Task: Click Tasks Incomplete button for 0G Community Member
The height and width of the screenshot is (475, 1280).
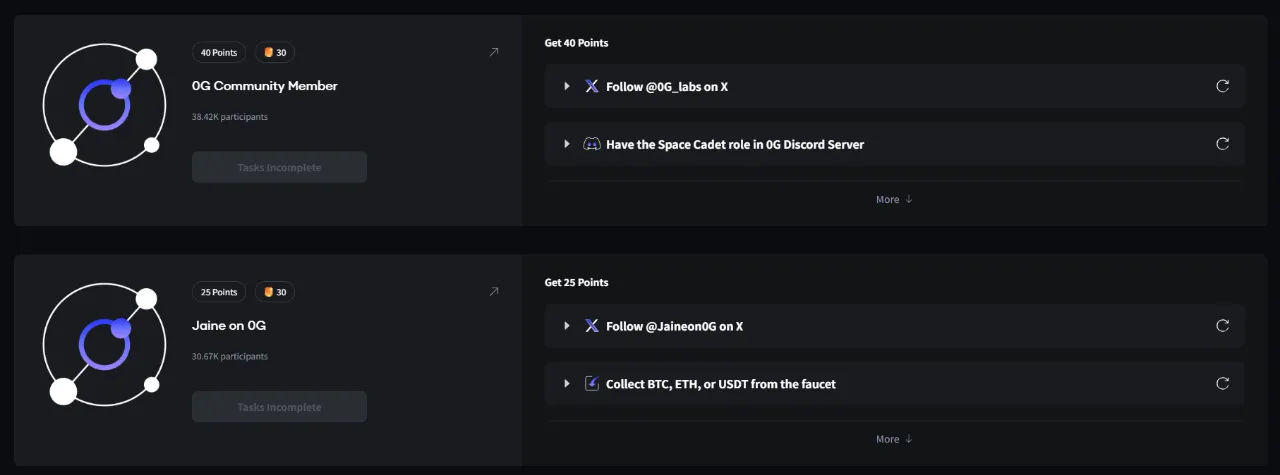Action: coord(279,167)
